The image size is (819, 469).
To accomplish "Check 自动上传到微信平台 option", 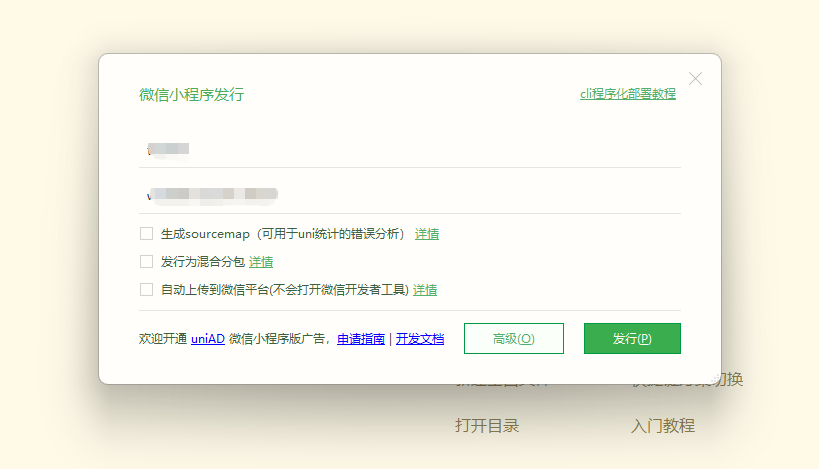I will click(146, 289).
